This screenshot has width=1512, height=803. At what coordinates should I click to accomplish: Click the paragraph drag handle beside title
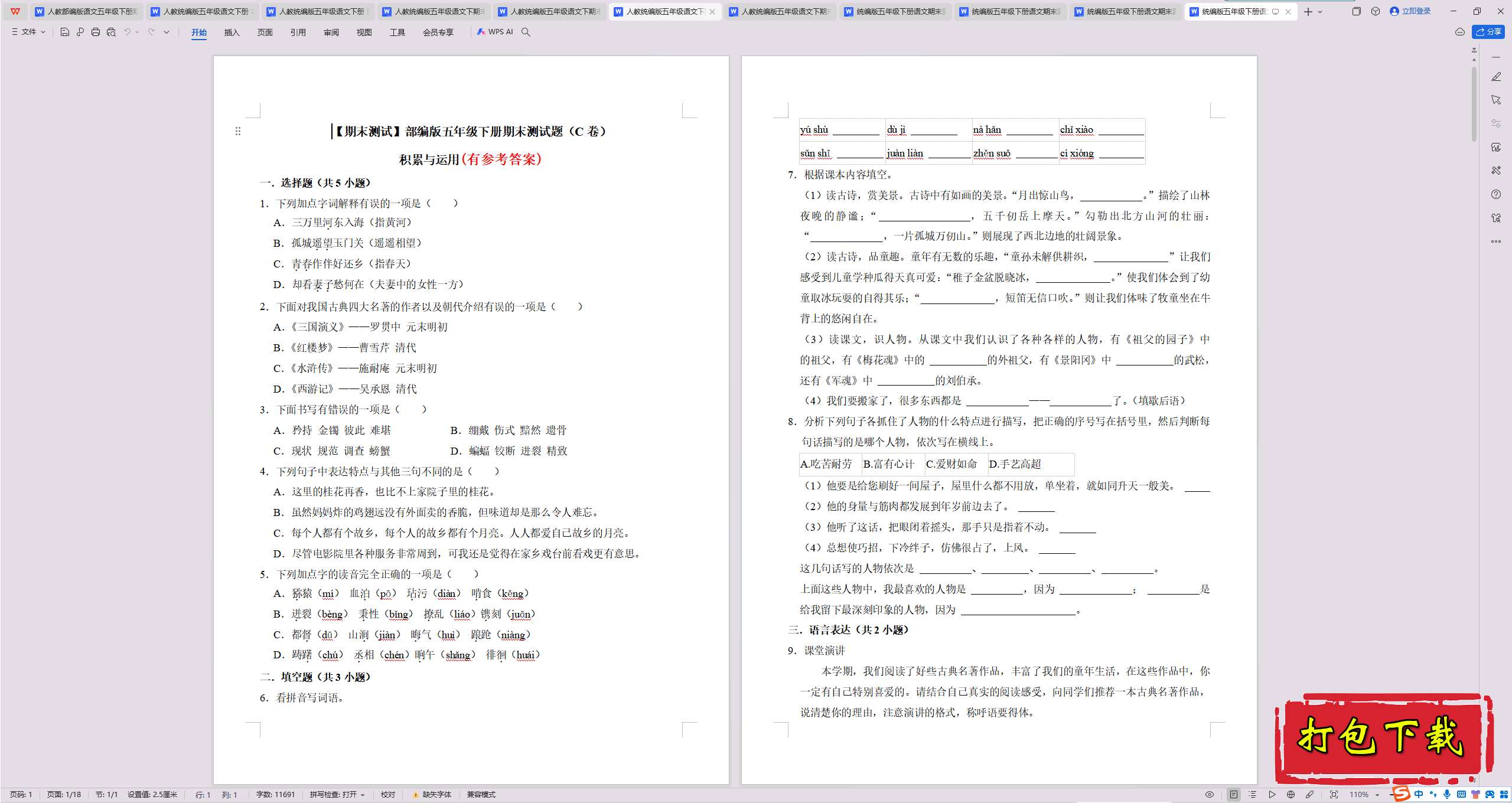(238, 131)
